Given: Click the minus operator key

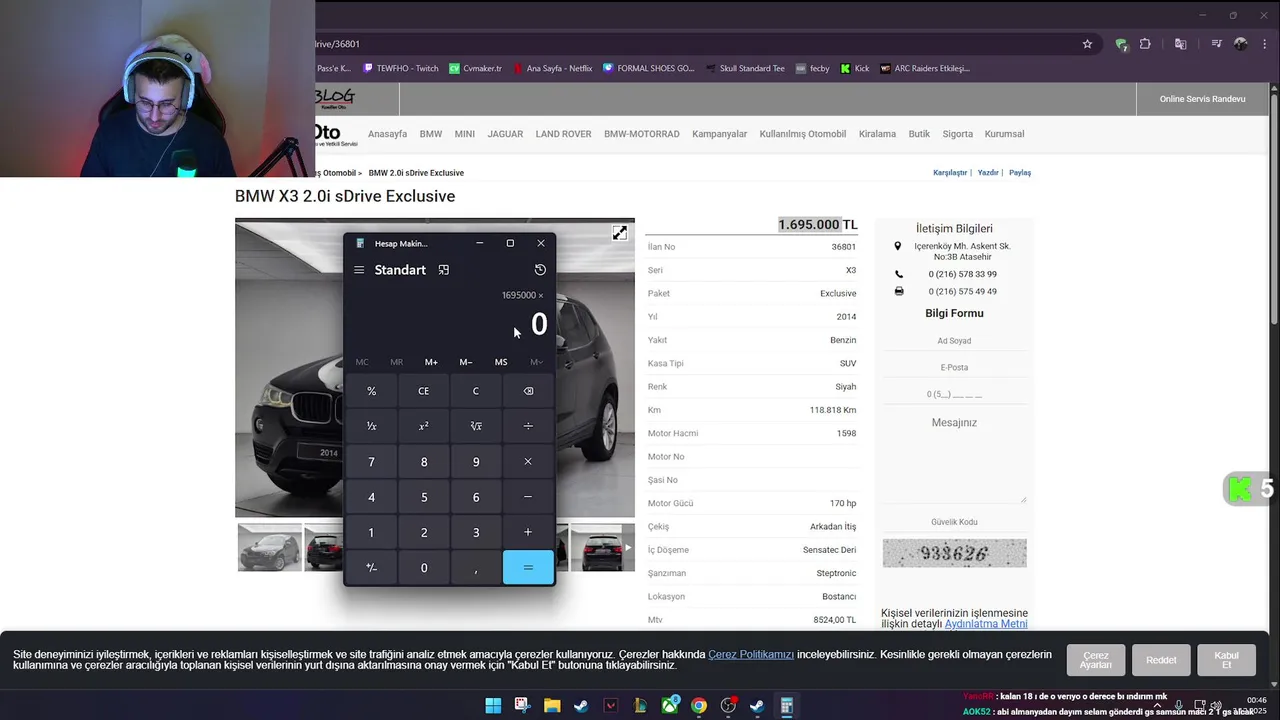Looking at the screenshot, I should (528, 497).
